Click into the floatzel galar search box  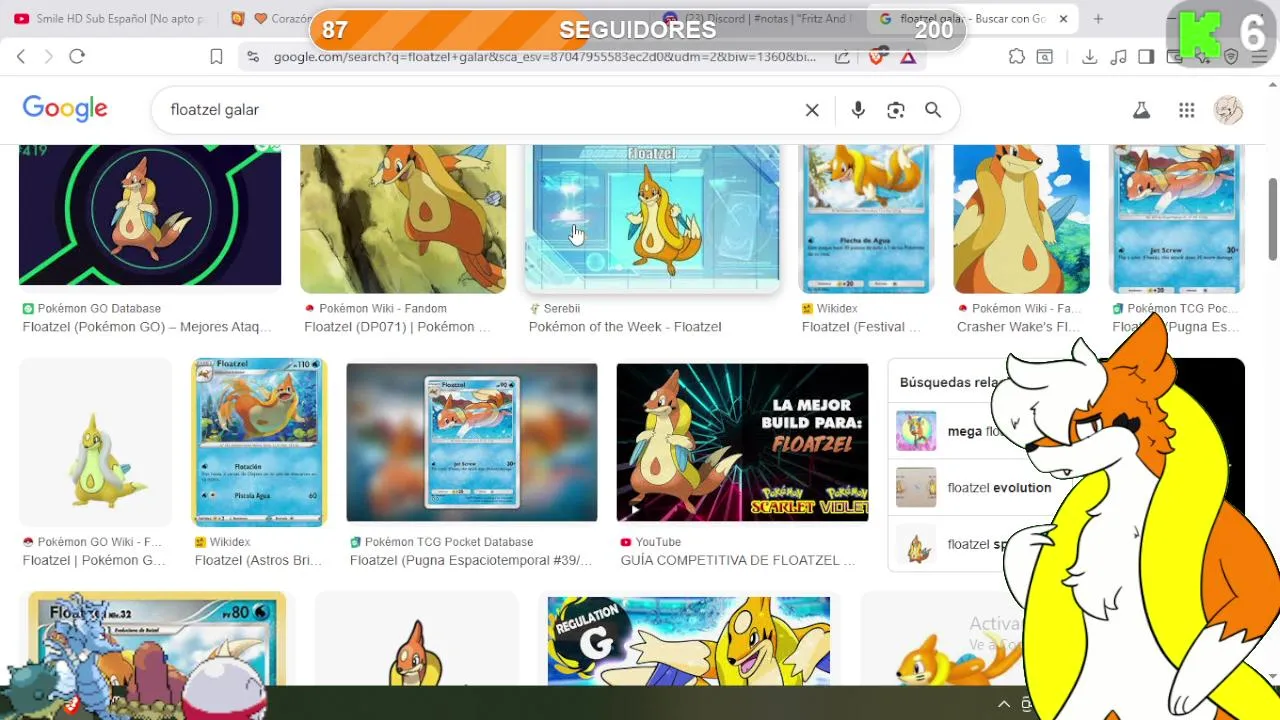click(x=480, y=110)
